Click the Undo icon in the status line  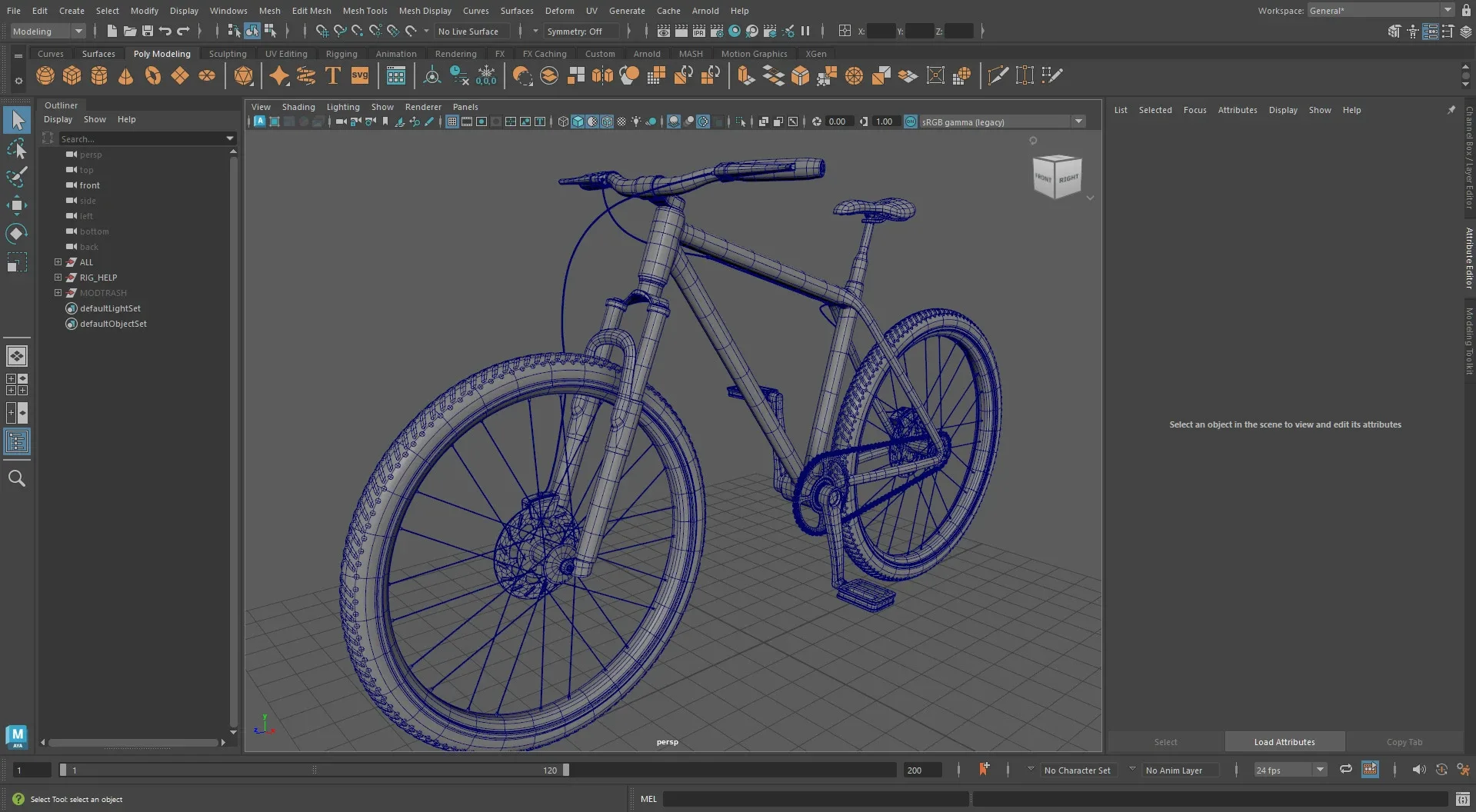(x=165, y=31)
